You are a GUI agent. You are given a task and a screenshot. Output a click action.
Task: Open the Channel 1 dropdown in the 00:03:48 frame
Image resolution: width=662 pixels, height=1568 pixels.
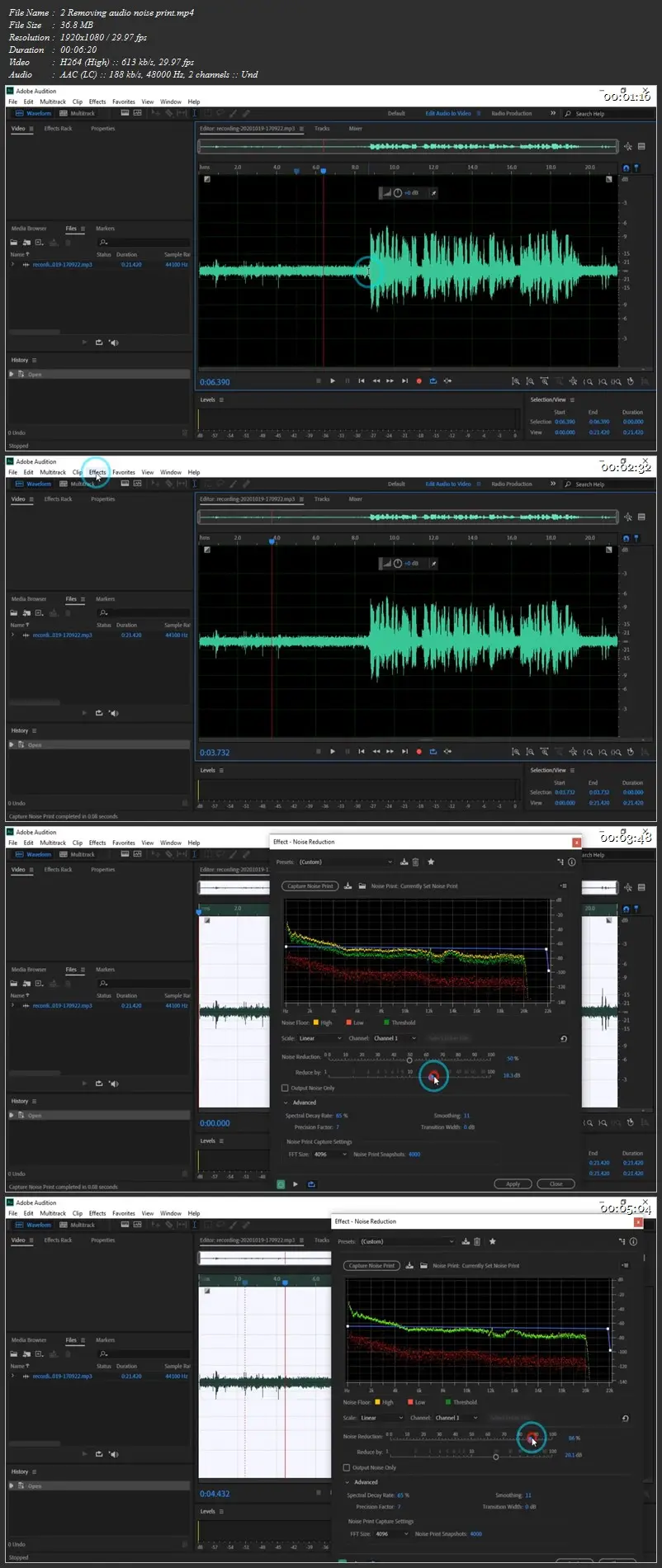[x=396, y=1038]
